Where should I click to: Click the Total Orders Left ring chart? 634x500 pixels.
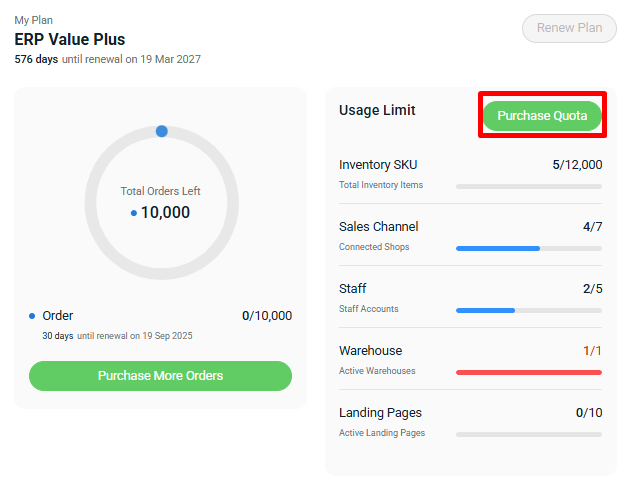coord(162,202)
